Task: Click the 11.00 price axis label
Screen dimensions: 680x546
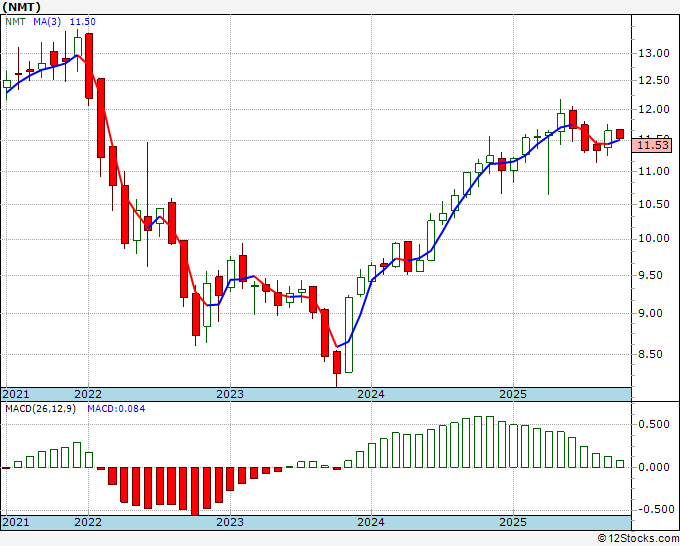Action: tap(654, 171)
